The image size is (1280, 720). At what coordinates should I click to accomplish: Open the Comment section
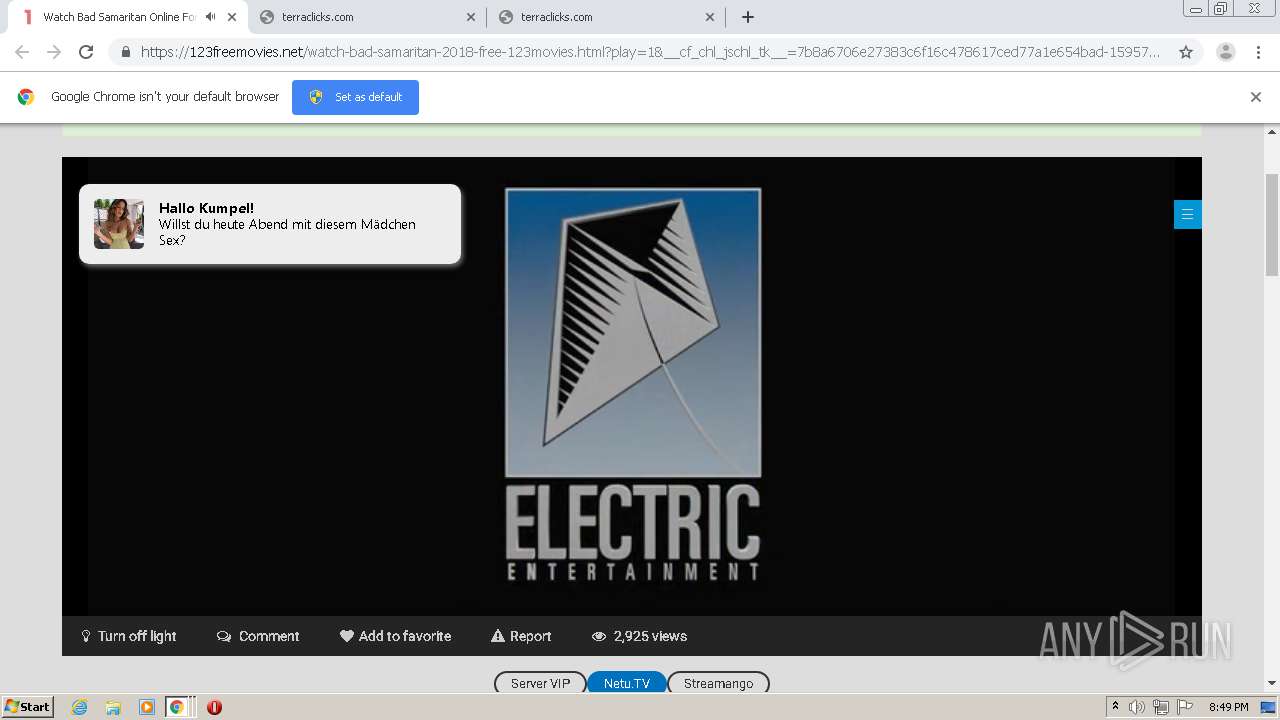click(258, 636)
